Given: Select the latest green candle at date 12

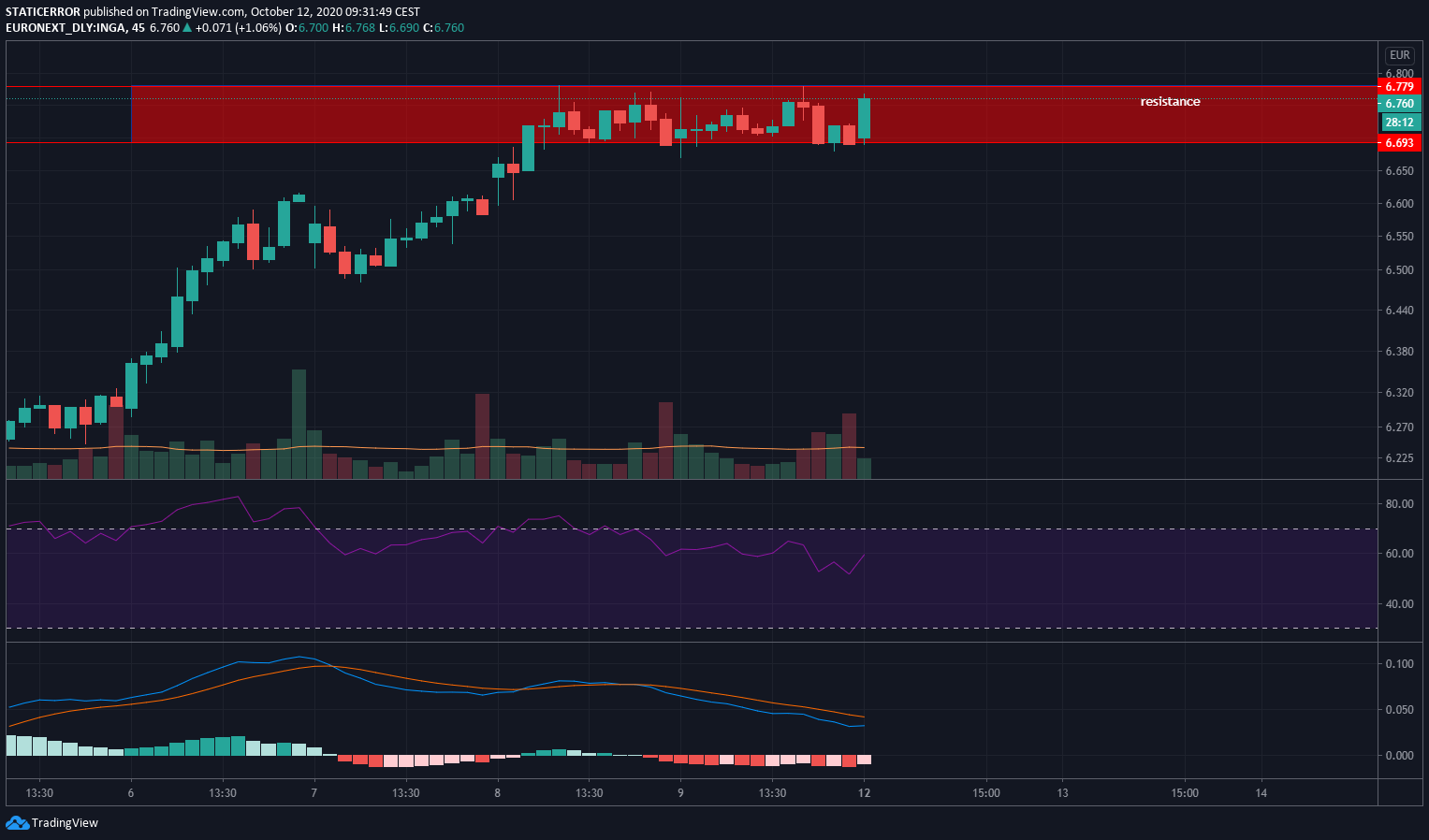Looking at the screenshot, I should (x=864, y=118).
